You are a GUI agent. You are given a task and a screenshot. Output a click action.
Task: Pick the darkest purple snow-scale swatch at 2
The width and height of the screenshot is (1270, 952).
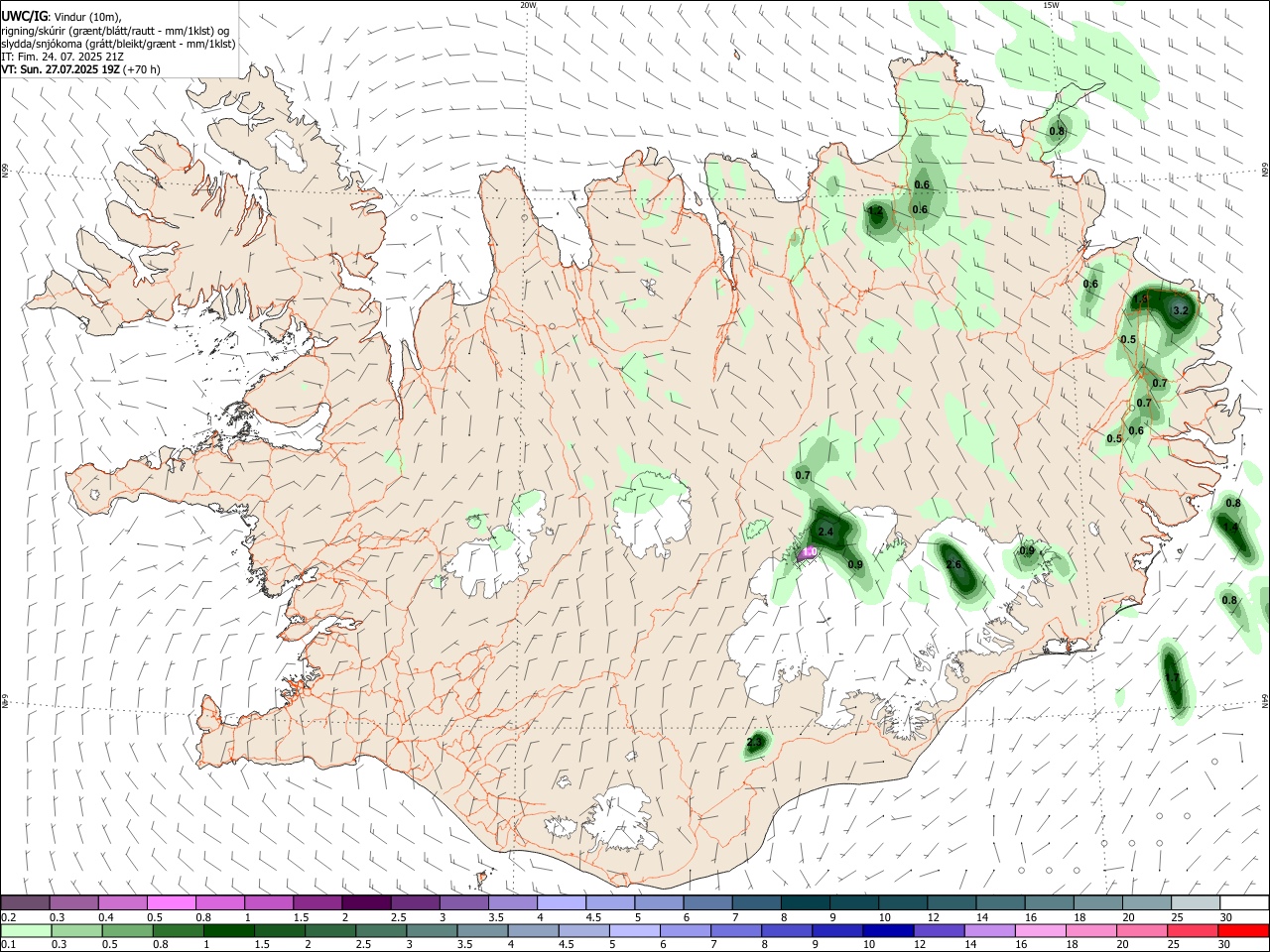(365, 903)
